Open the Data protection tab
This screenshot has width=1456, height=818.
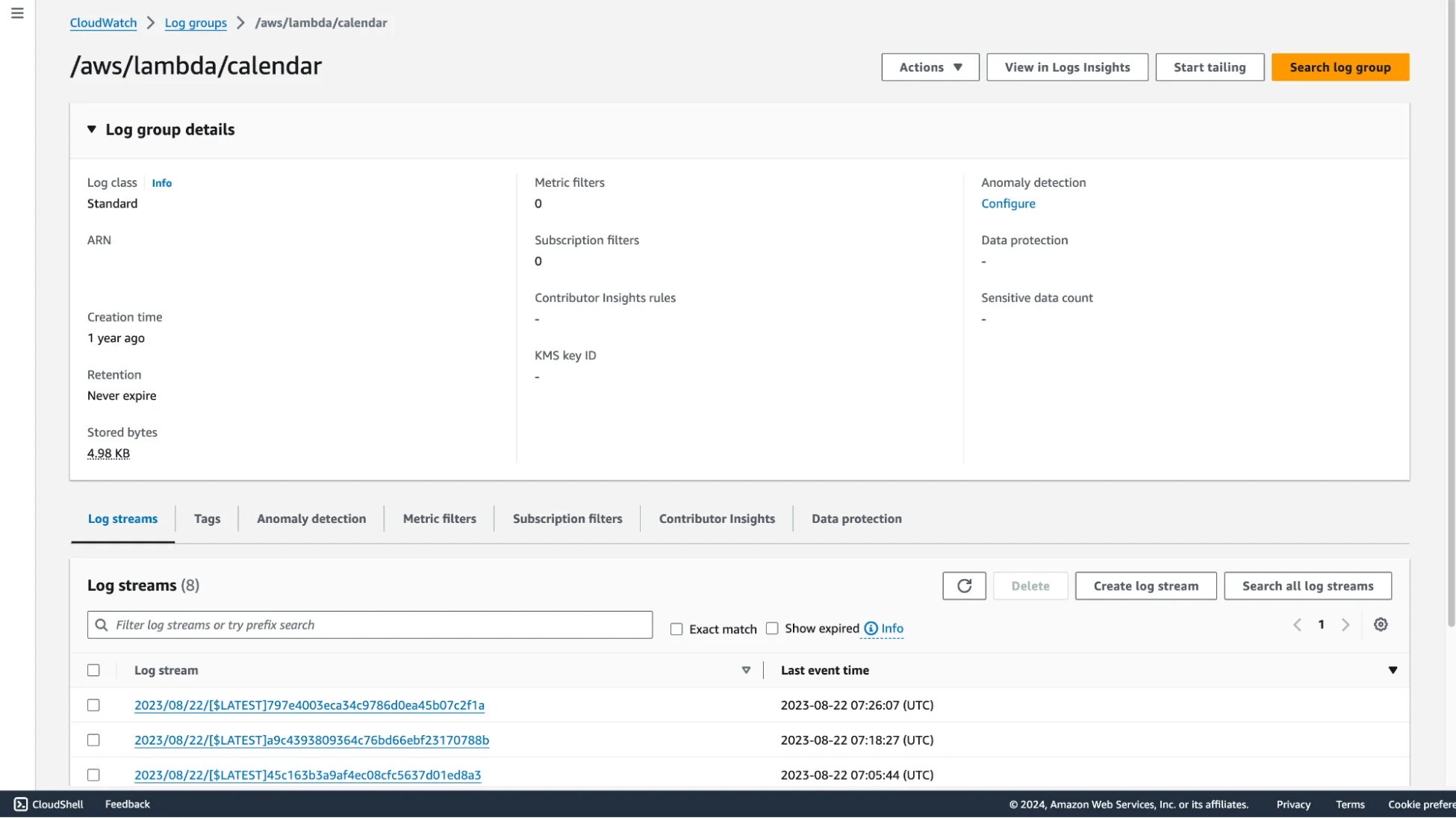[856, 518]
